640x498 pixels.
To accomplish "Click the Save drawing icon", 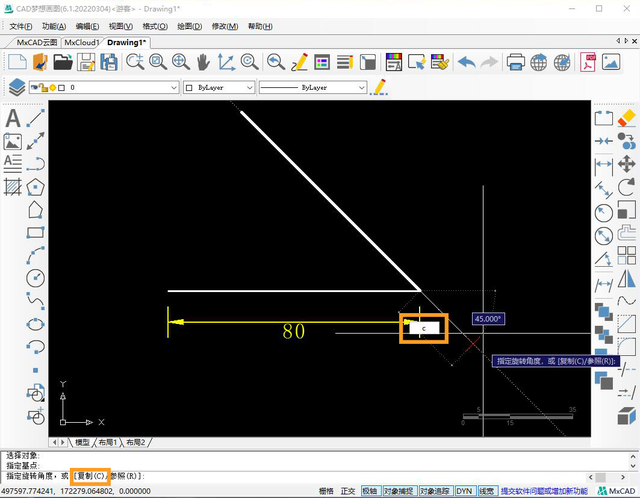I will point(86,62).
